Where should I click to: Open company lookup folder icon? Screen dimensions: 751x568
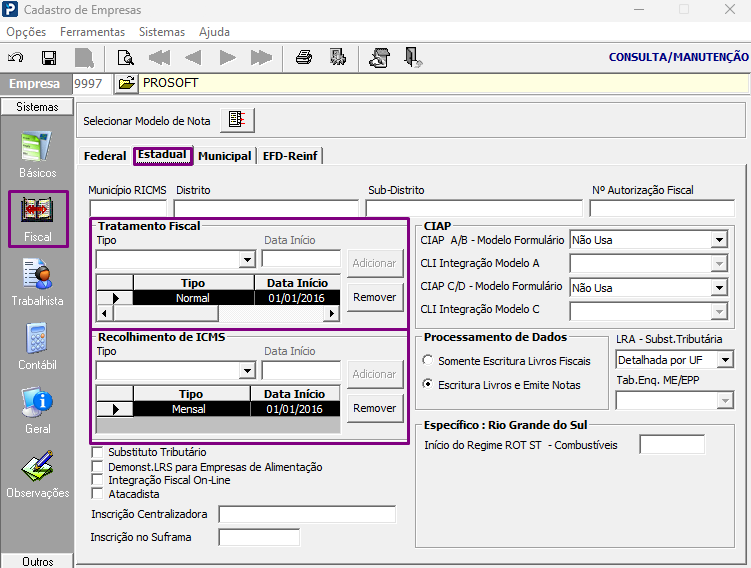[126, 83]
